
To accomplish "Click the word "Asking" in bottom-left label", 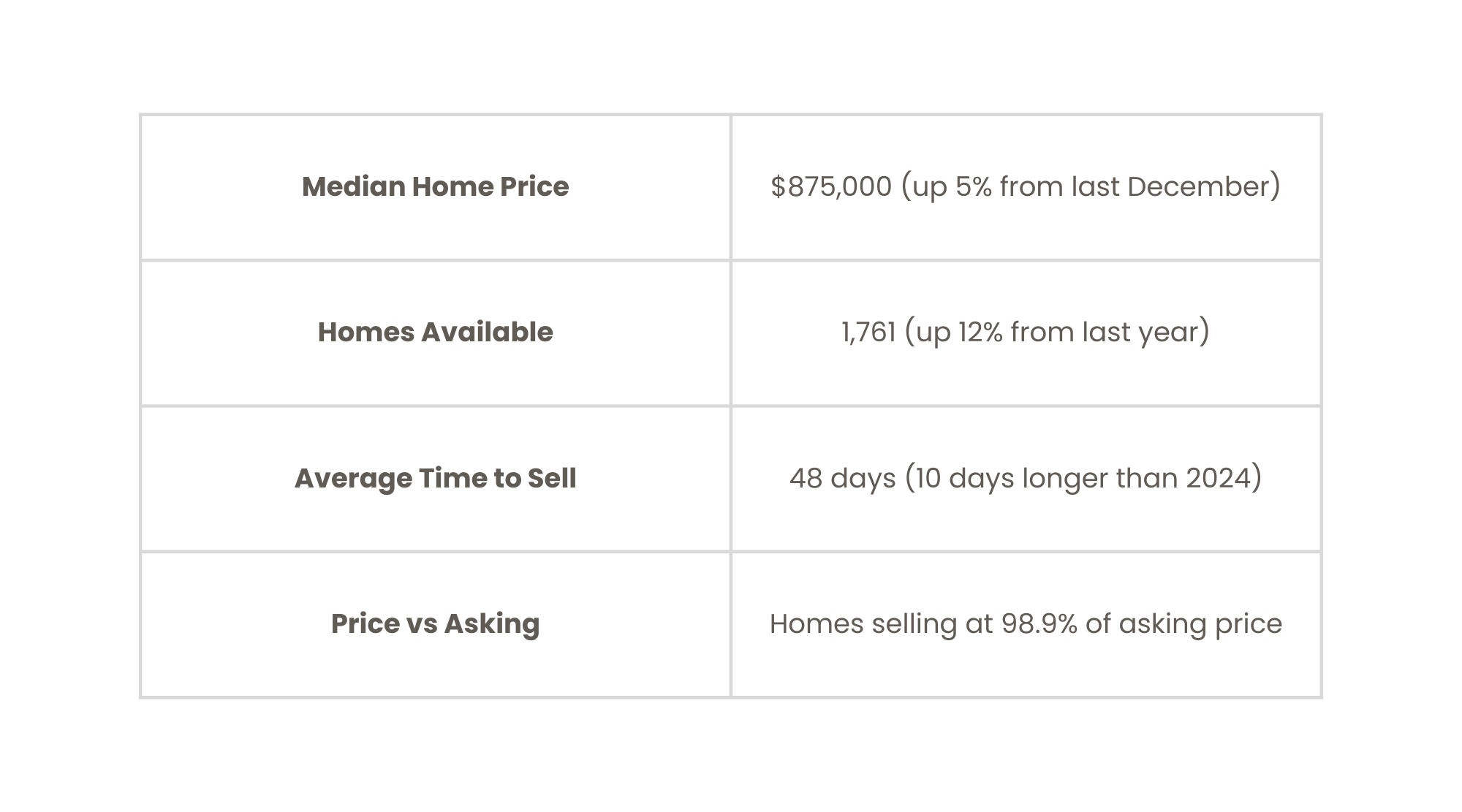I will tap(491, 624).
